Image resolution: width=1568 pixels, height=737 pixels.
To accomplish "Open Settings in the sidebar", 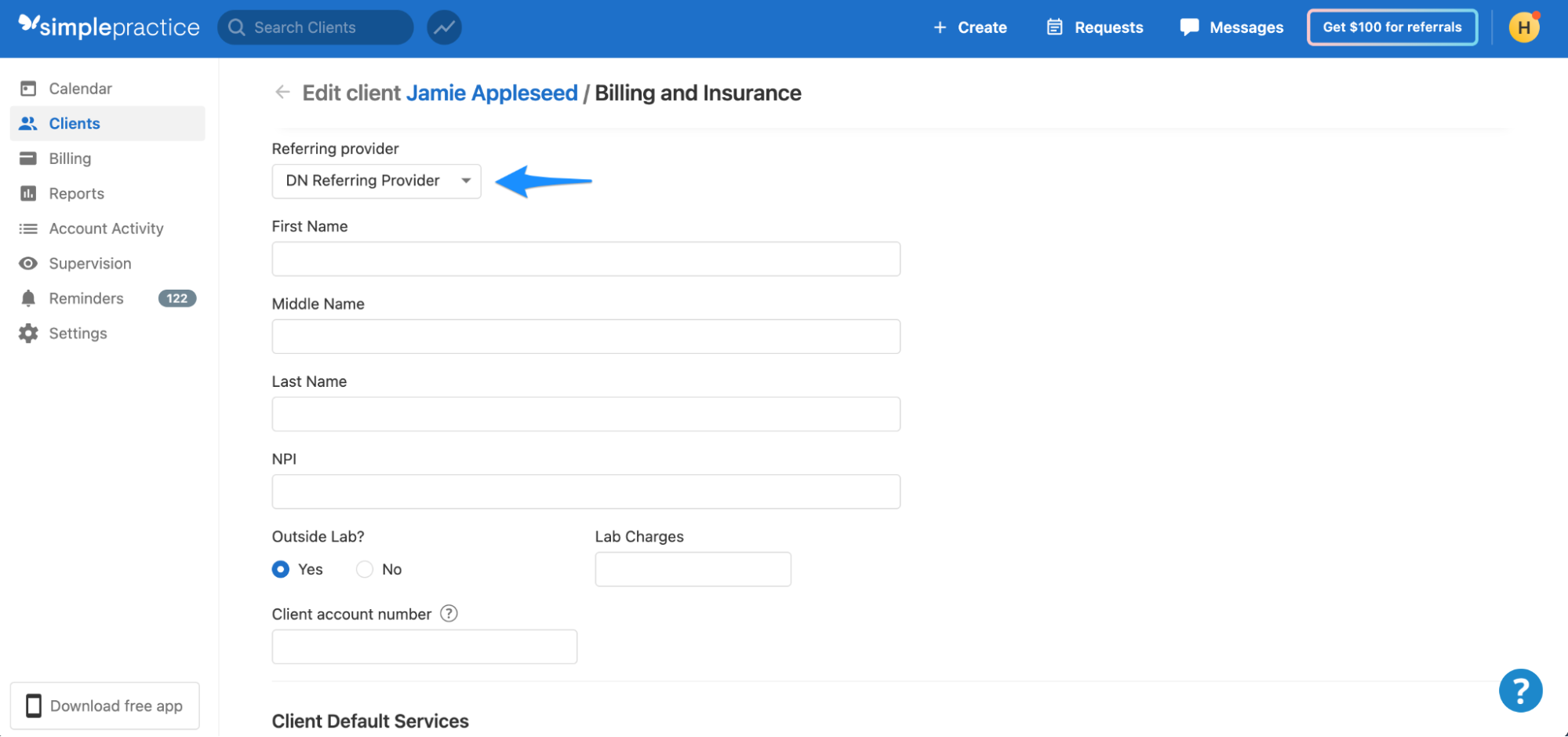I will (x=107, y=334).
